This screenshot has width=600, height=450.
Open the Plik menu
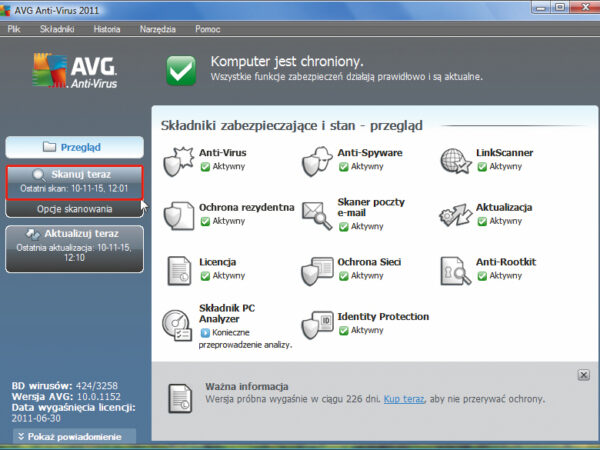coord(14,30)
